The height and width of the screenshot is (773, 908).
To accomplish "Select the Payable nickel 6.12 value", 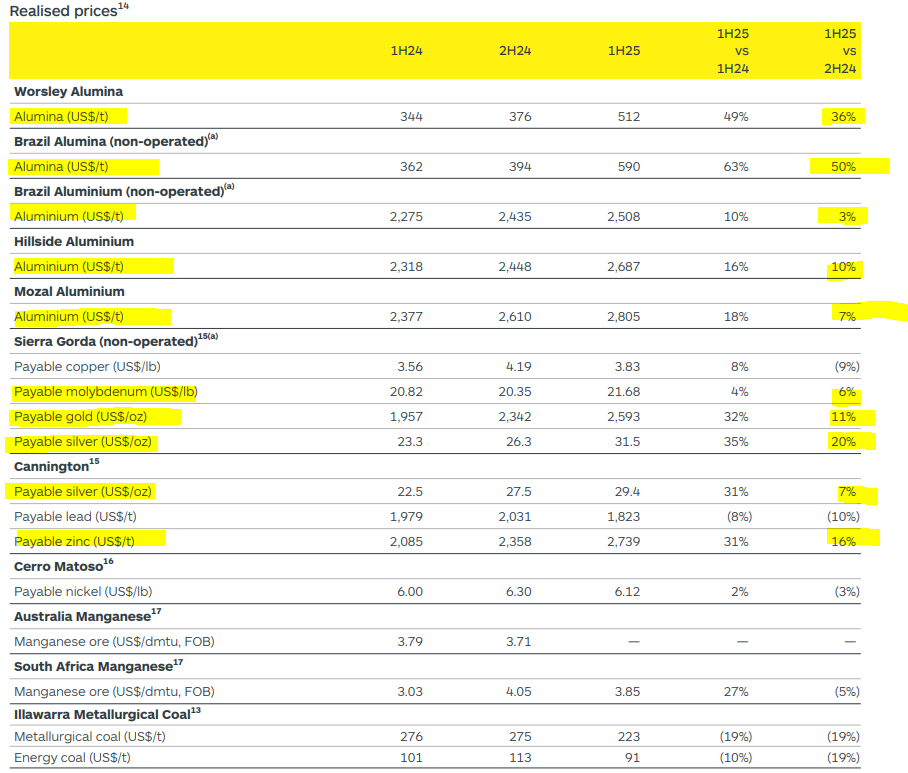I will [x=620, y=591].
